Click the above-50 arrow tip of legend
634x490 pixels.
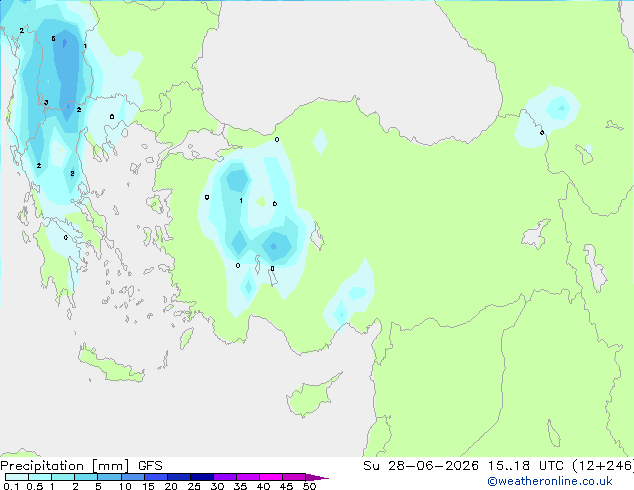pyautogui.click(x=317, y=477)
